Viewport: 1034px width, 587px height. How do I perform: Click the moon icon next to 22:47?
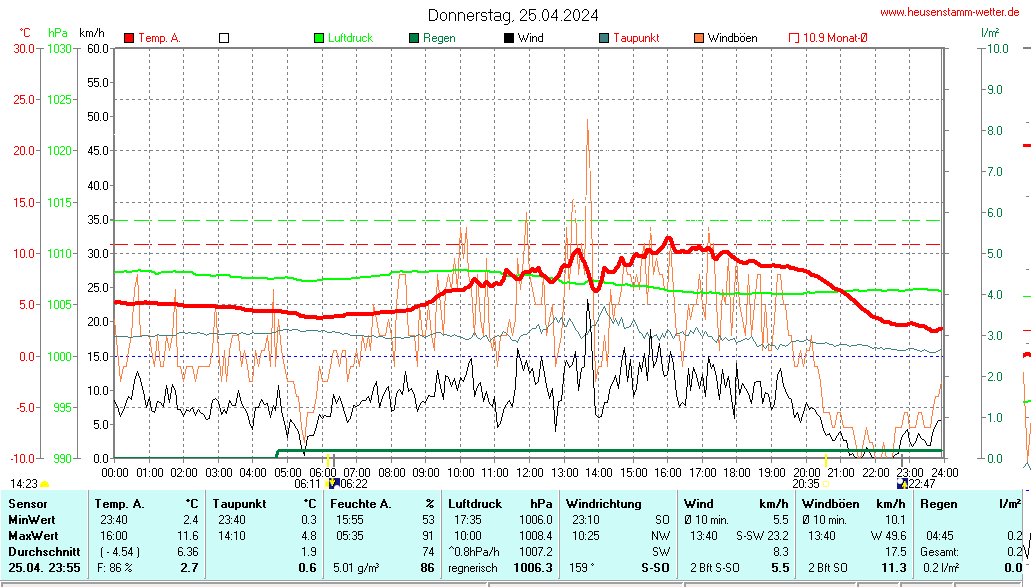[902, 483]
